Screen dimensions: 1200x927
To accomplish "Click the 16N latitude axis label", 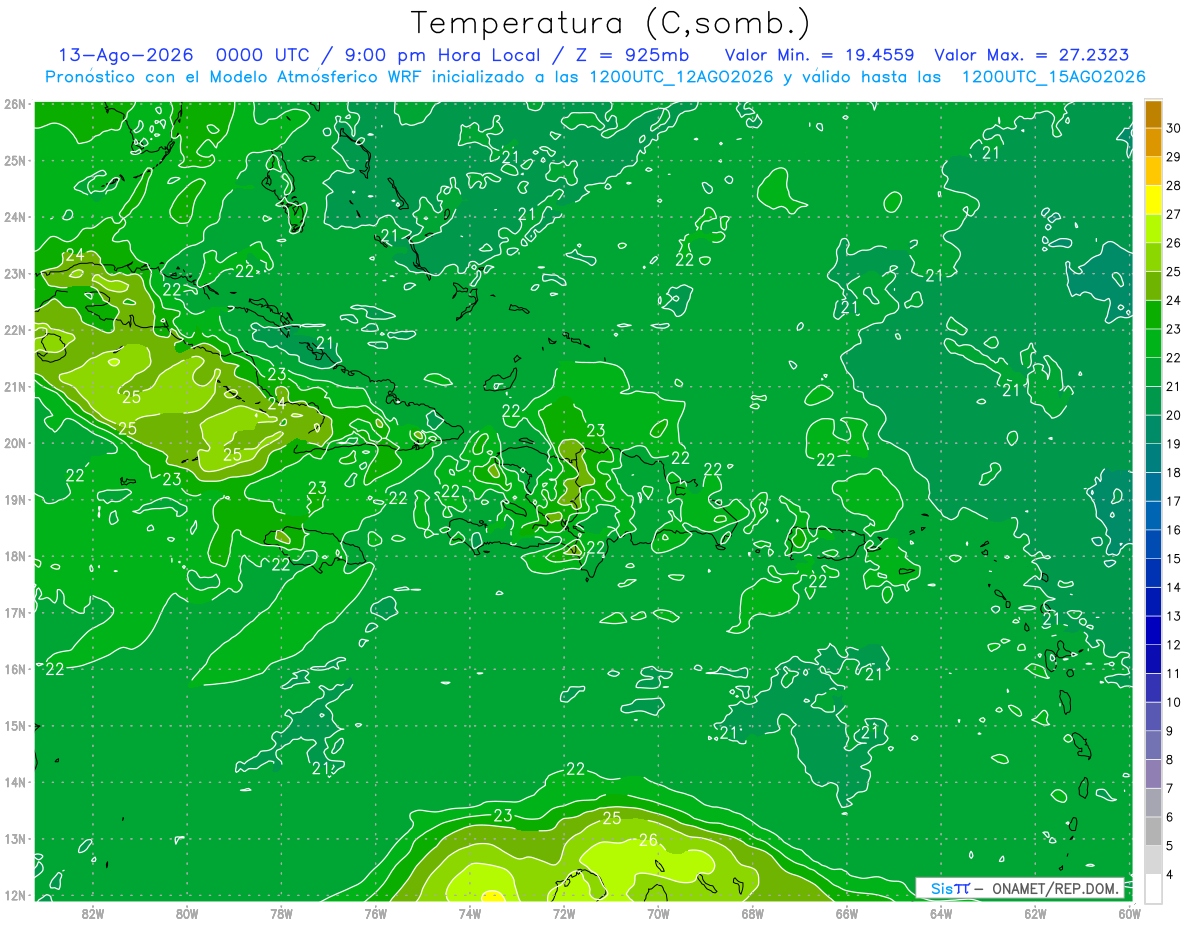I will tap(15, 669).
